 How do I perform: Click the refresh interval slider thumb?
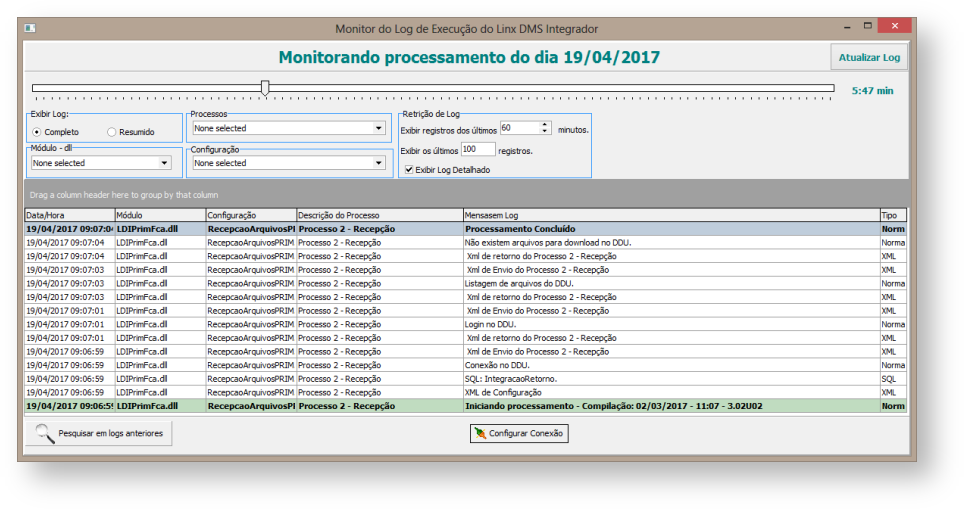(265, 87)
